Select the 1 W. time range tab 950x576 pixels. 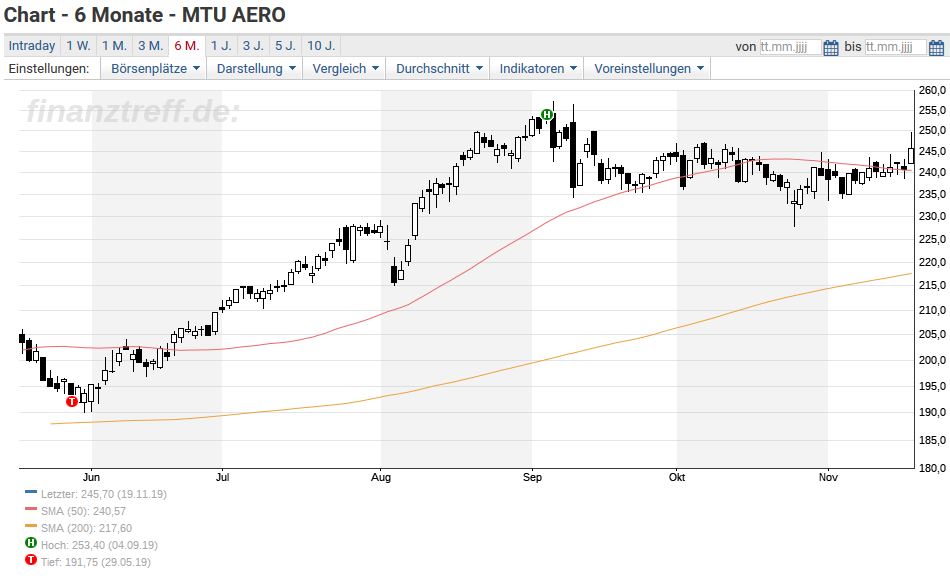point(78,45)
